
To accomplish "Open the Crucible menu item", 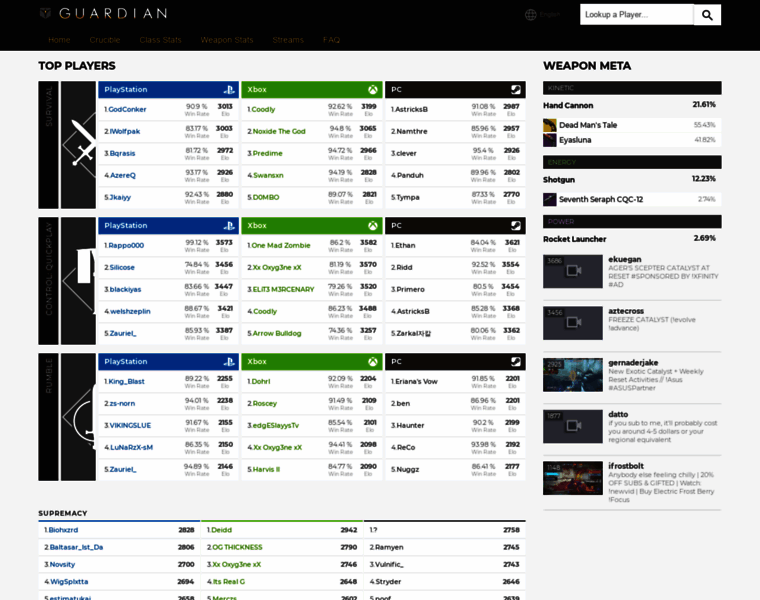I will point(105,40).
